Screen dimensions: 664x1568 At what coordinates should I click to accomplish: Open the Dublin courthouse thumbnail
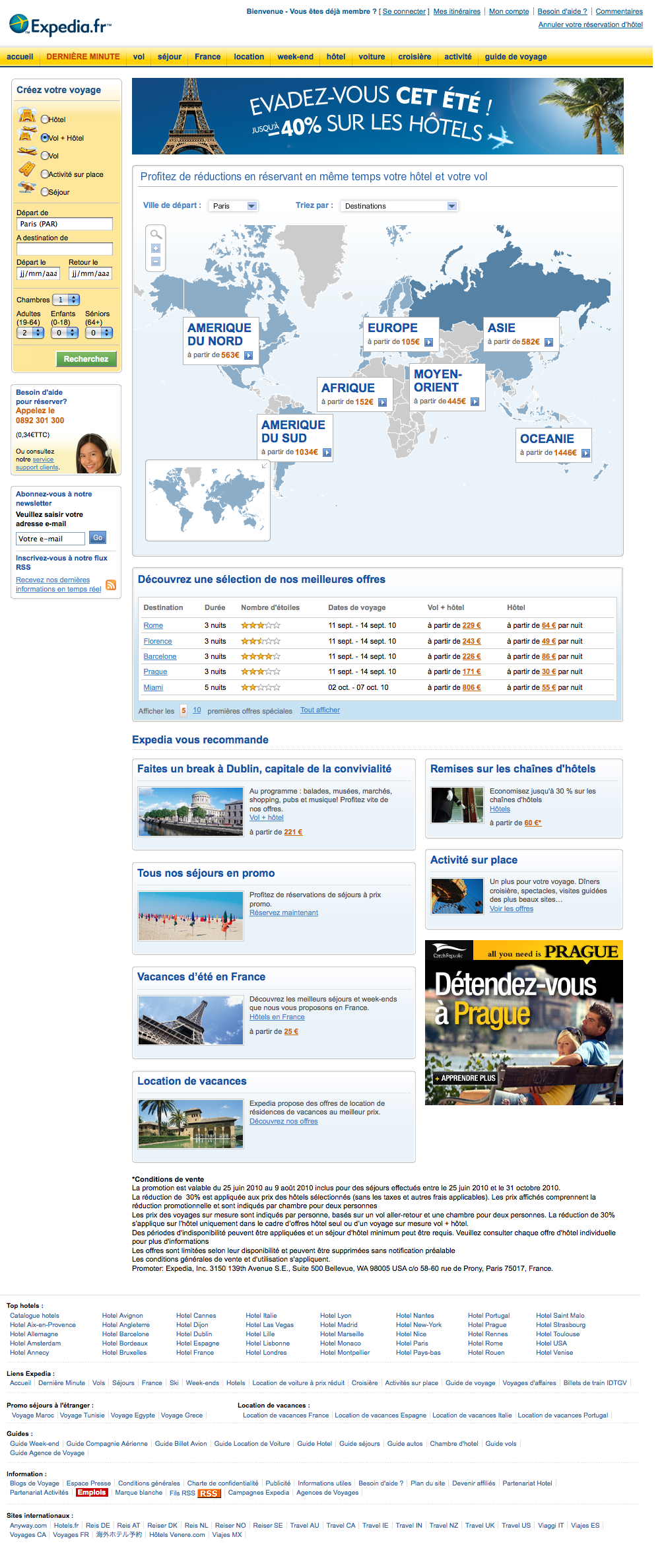point(191,812)
